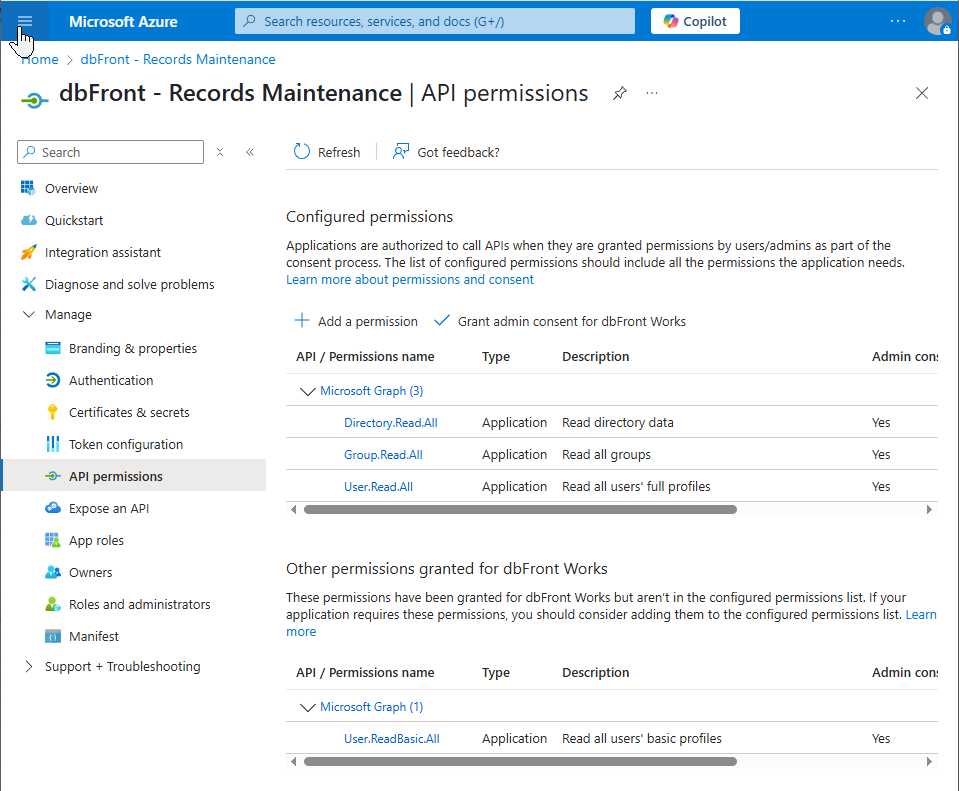The image size is (959, 791).
Task: Click the Diagnose wrench icon
Action: point(29,284)
